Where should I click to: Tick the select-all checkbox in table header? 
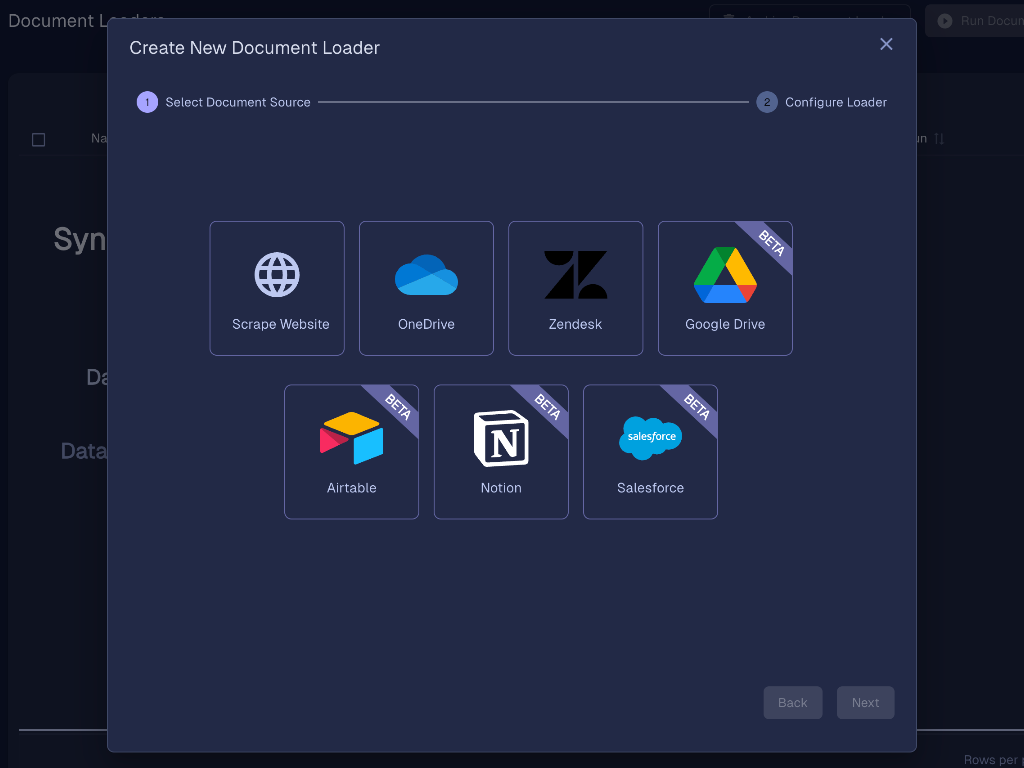tap(39, 139)
